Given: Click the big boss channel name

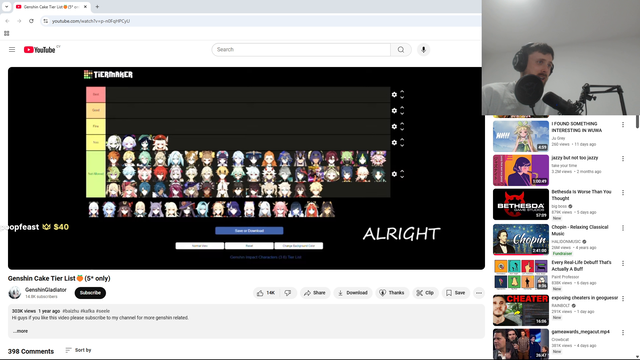Looking at the screenshot, I should click(559, 207).
